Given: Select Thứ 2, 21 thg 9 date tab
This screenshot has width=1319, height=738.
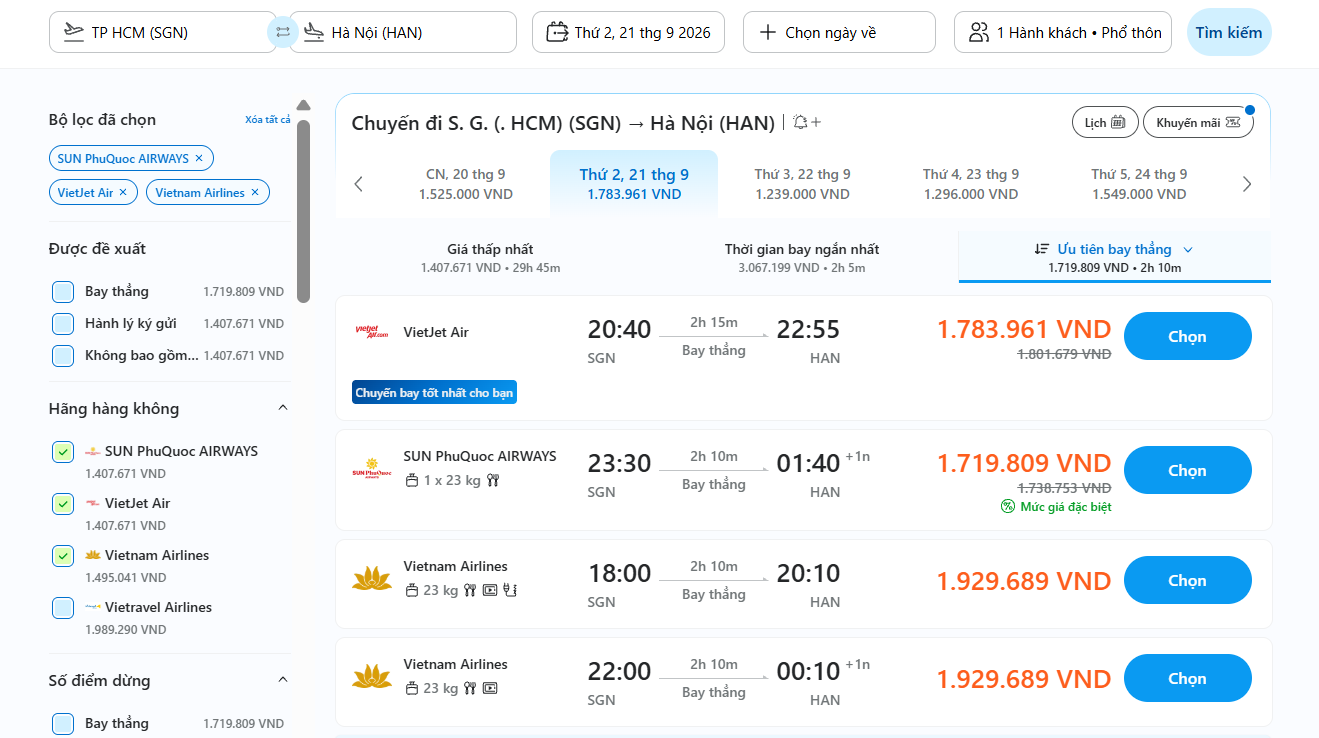Looking at the screenshot, I should (634, 184).
